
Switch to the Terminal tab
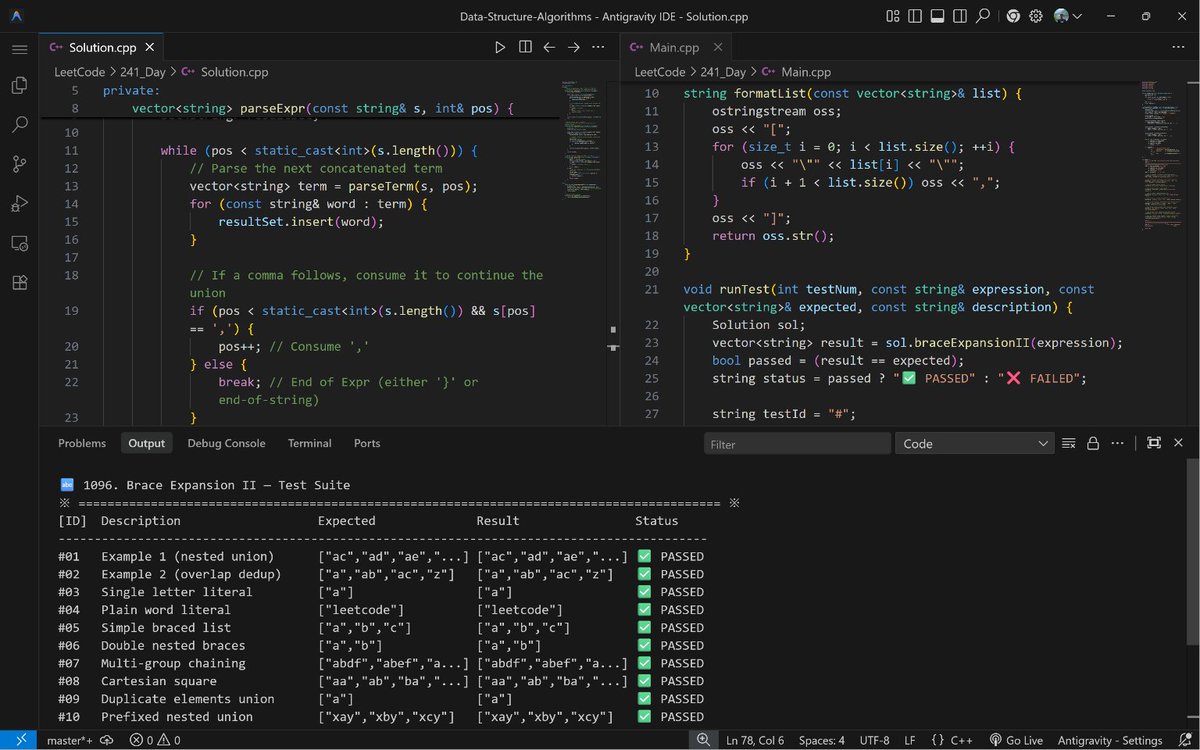pos(310,443)
